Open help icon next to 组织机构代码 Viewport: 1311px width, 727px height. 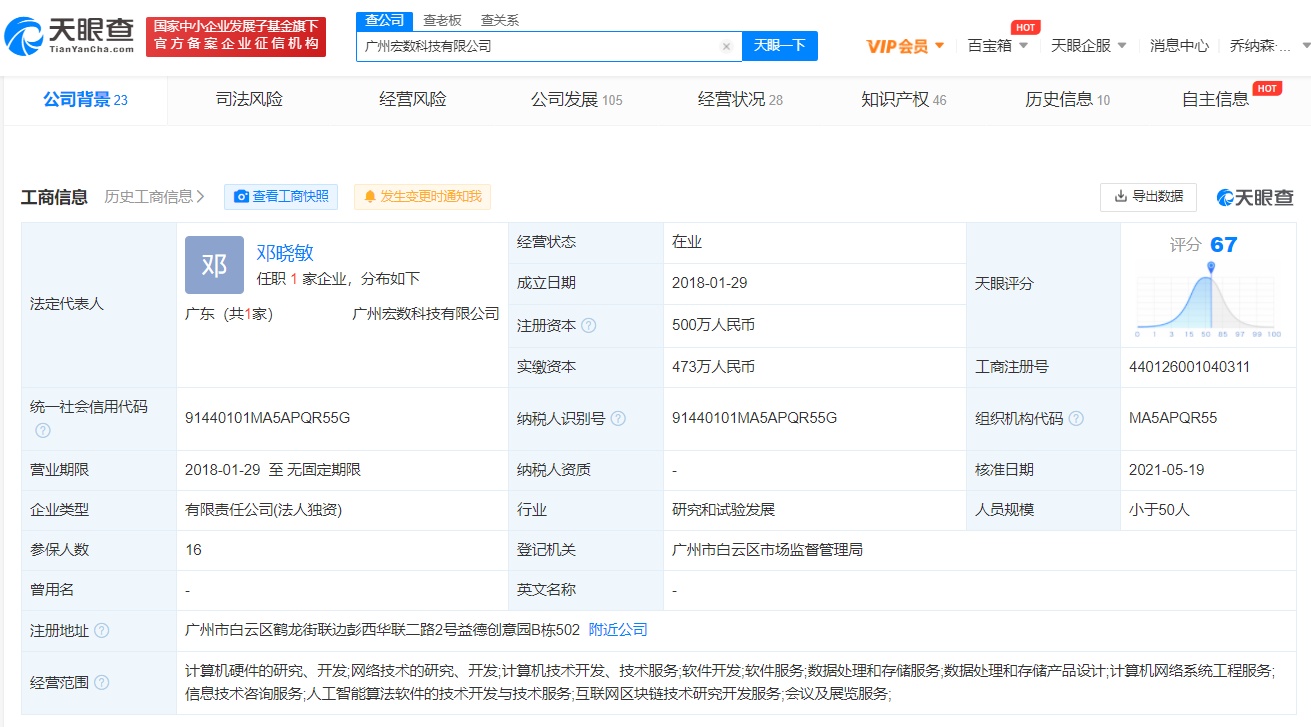point(1076,418)
